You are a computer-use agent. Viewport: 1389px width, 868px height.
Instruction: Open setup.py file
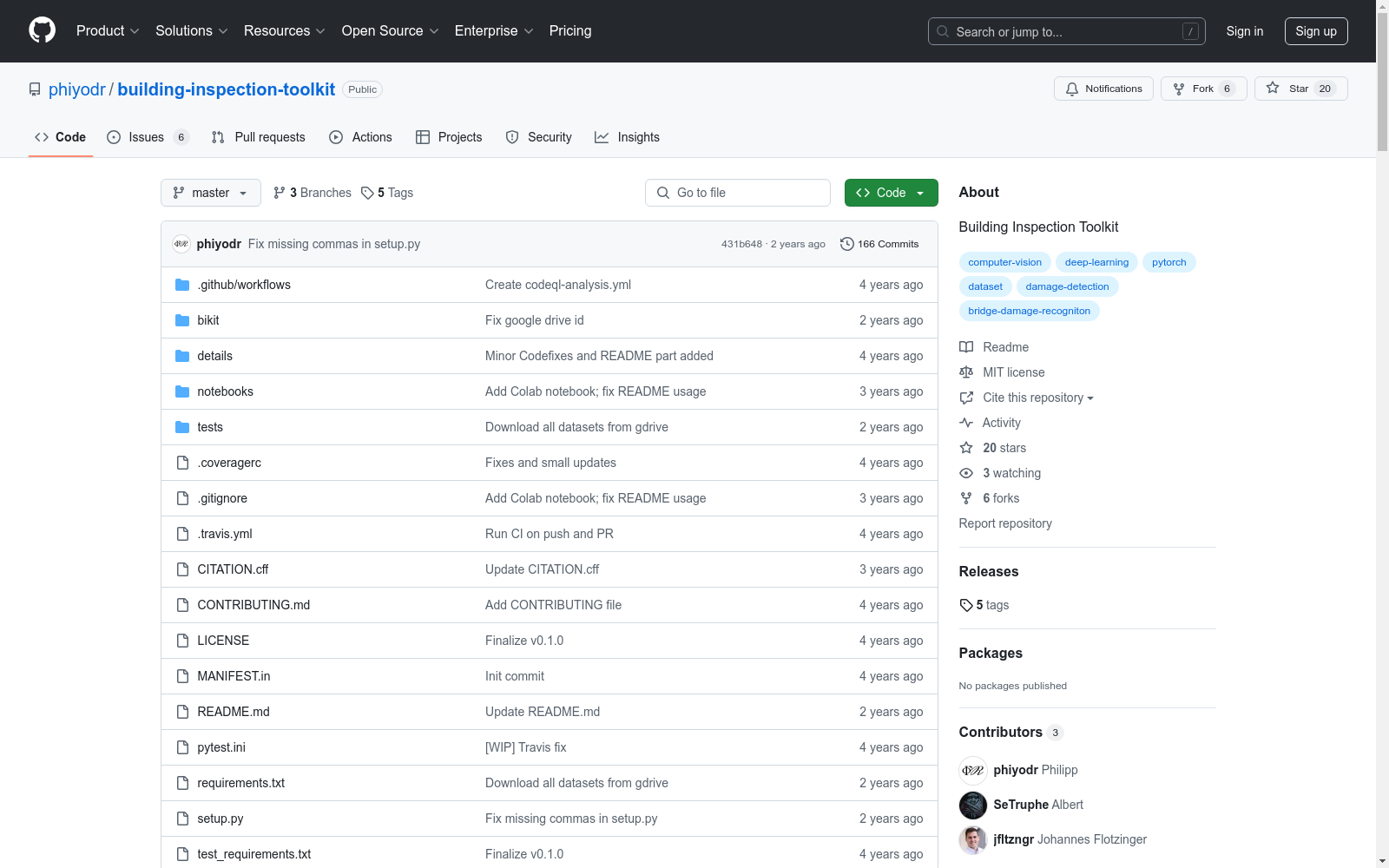(221, 819)
